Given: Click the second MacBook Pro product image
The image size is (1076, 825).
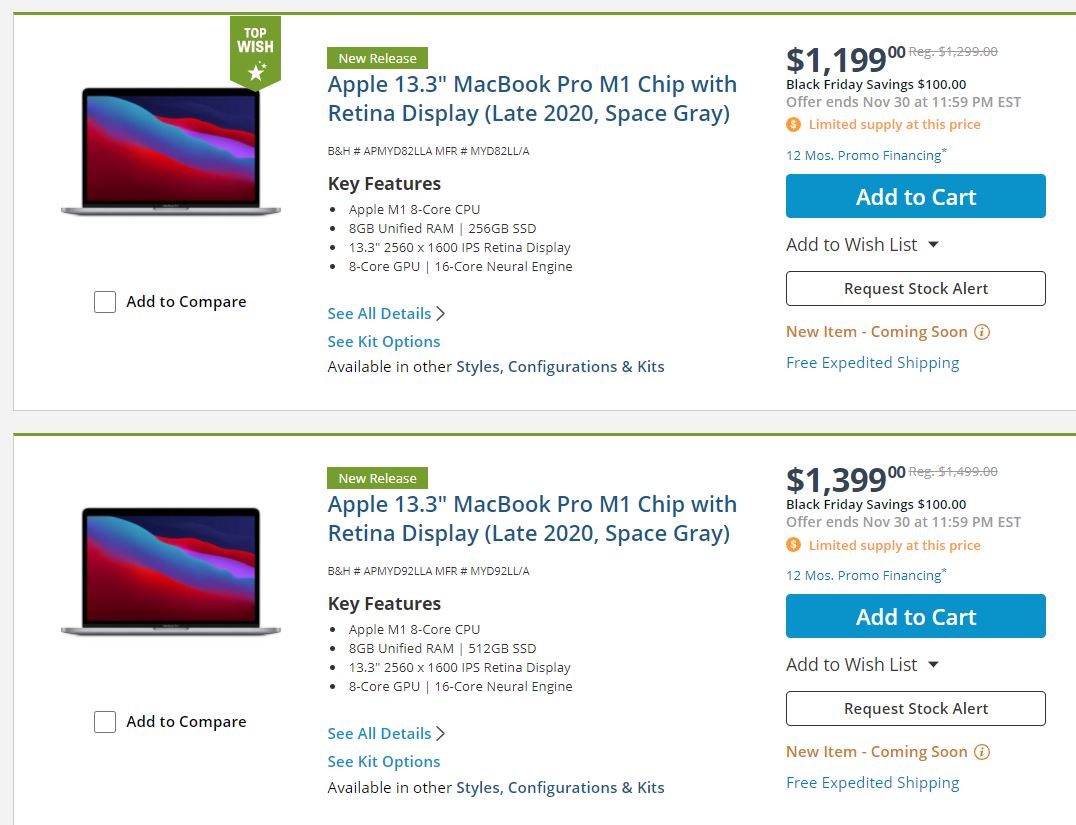Looking at the screenshot, I should pyautogui.click(x=171, y=571).
